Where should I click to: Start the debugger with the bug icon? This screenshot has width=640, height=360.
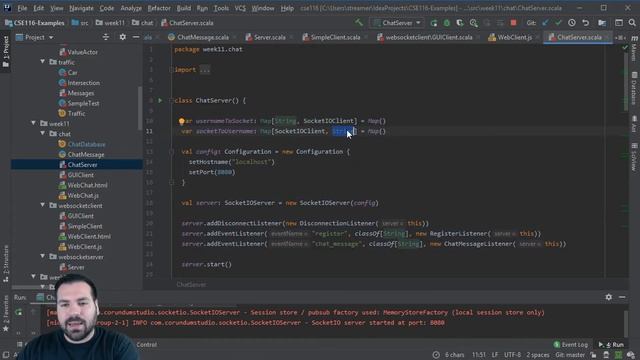coord(447,23)
